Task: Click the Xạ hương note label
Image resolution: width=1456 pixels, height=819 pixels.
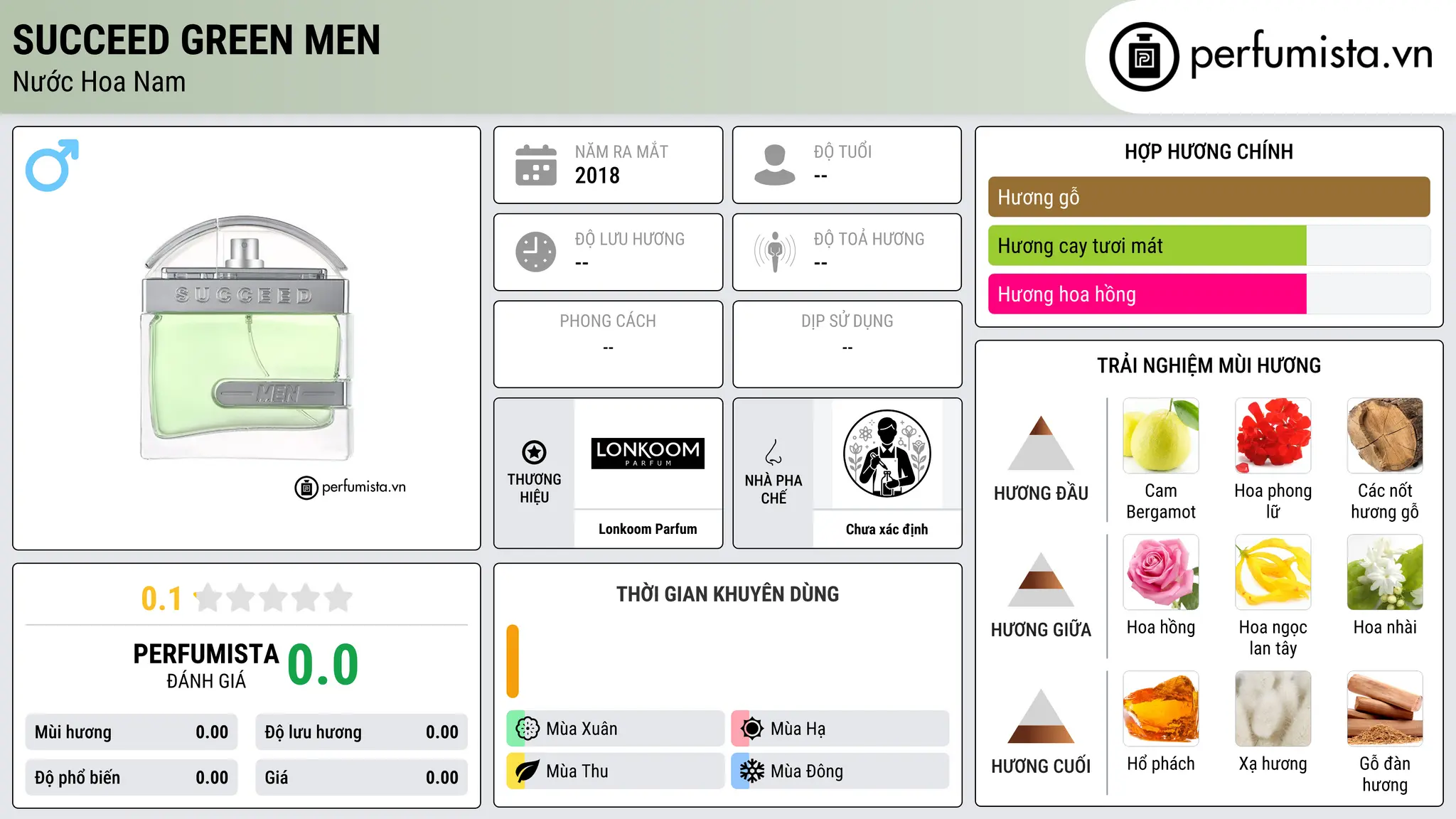Action: coord(1273,764)
